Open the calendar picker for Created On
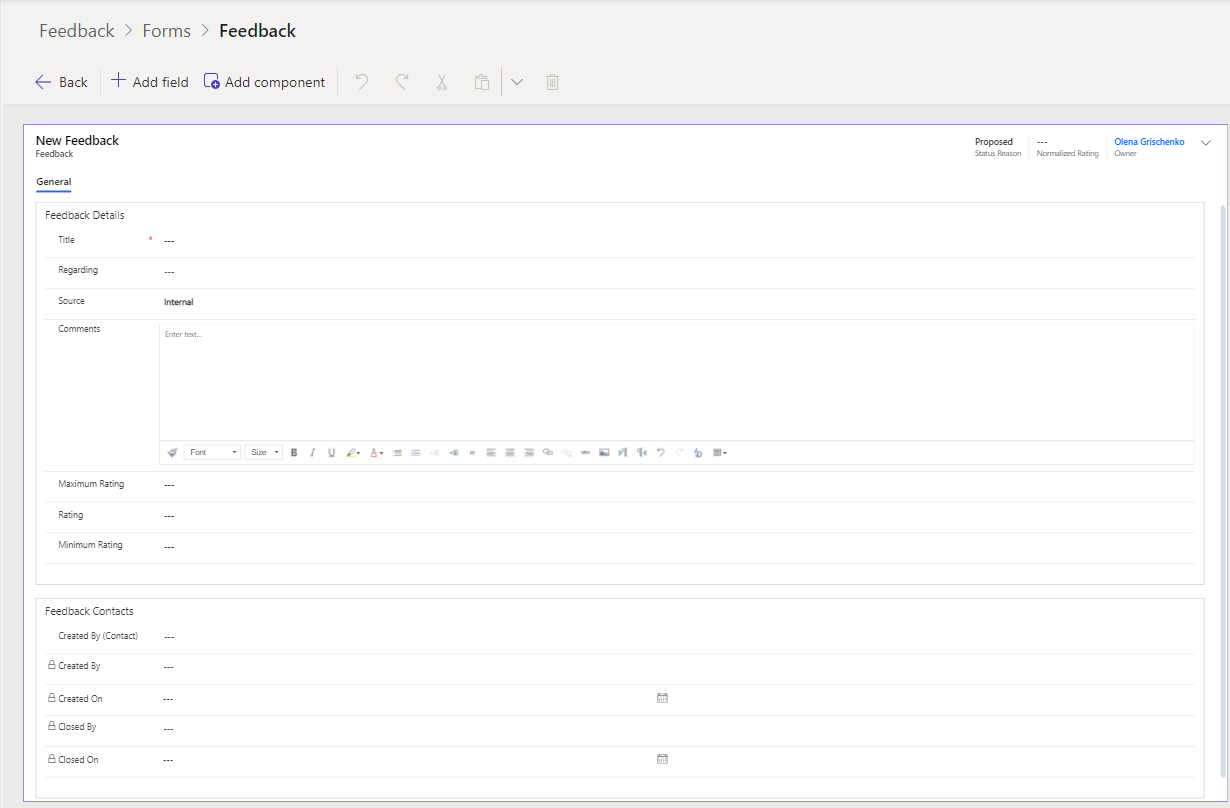This screenshot has width=1230, height=808. coord(662,698)
